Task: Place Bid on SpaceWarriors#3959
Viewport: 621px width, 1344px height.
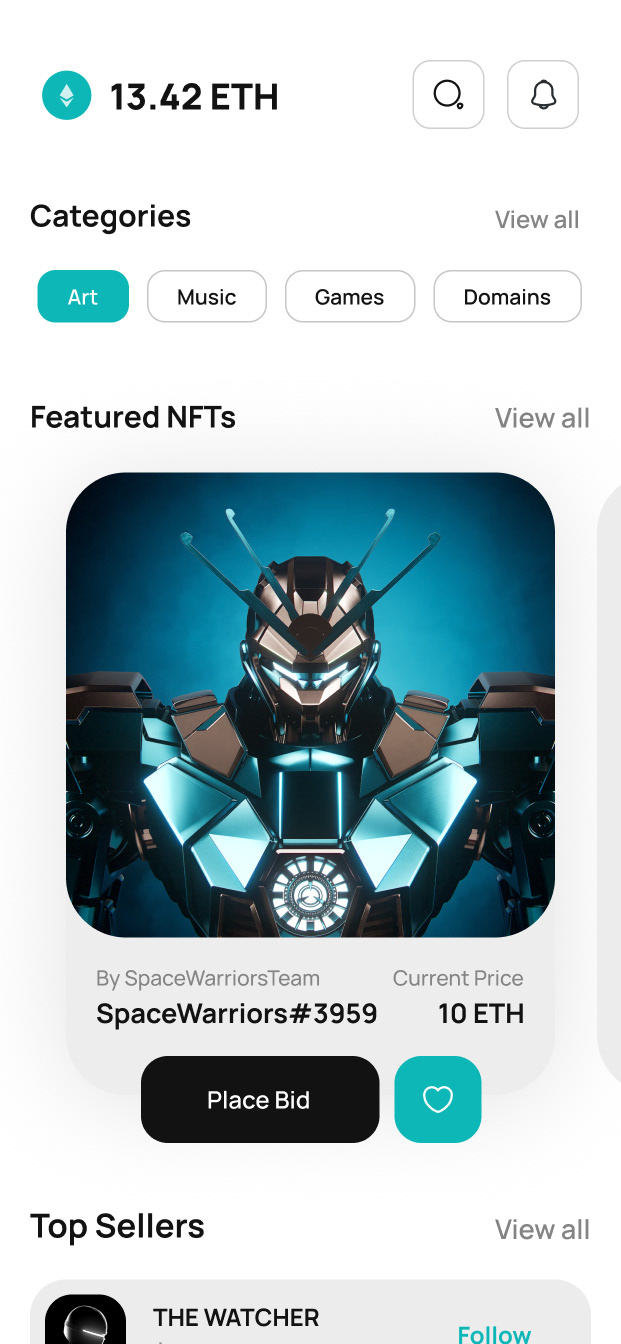Action: point(260,1099)
